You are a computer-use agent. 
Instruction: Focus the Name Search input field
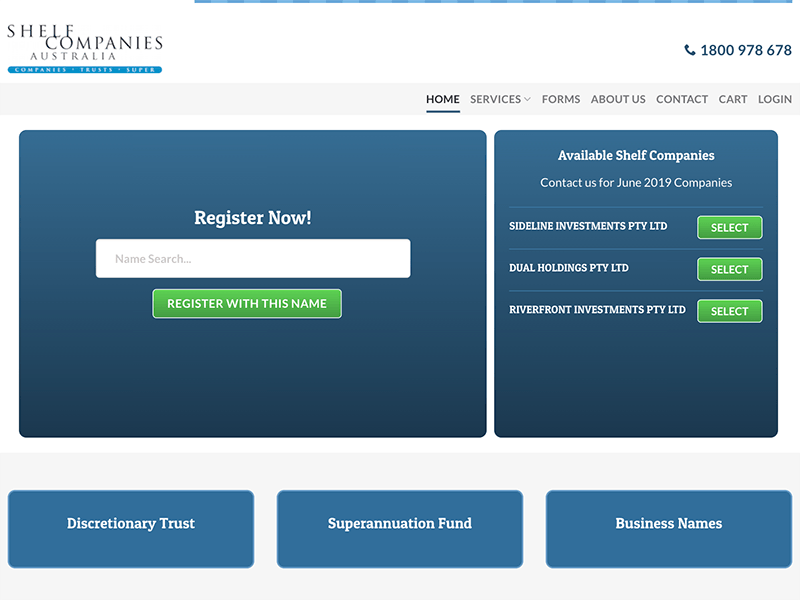click(x=253, y=259)
